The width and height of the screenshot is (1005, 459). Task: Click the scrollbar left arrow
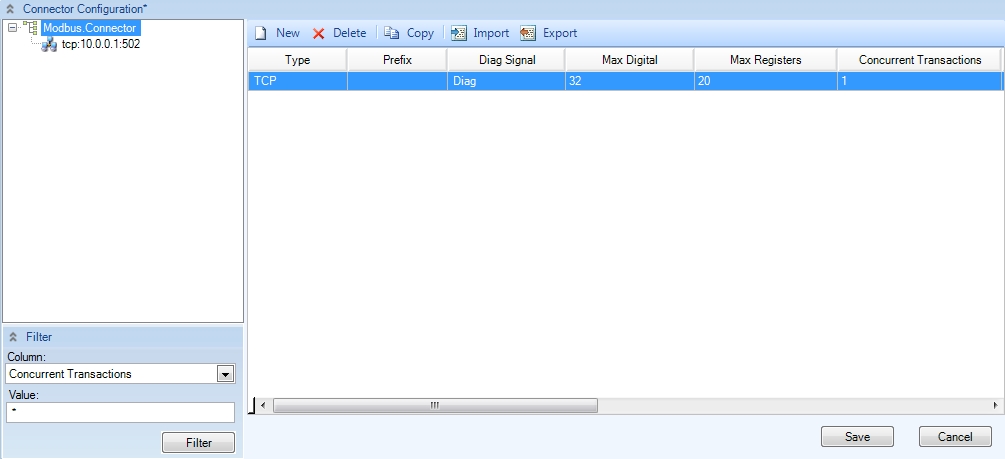pyautogui.click(x=262, y=405)
